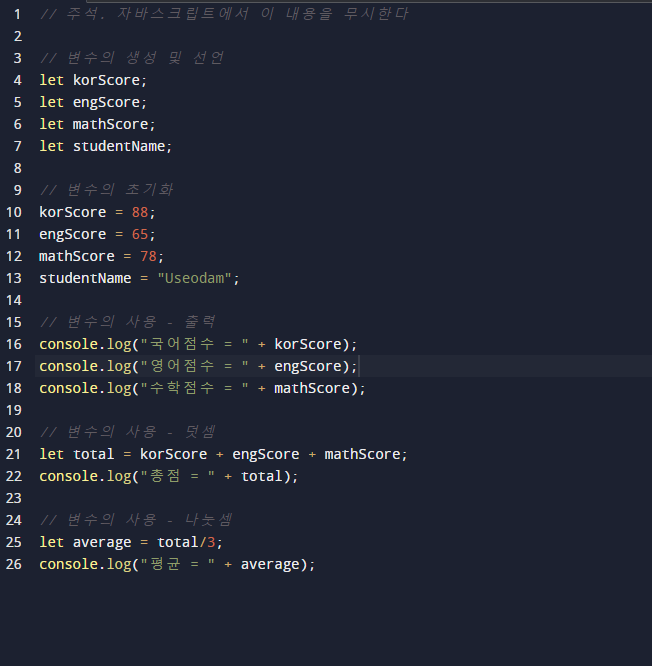The width and height of the screenshot is (652, 666).
Task: Click the comment '// 변수의 생성 및 선언'
Action: (131, 58)
